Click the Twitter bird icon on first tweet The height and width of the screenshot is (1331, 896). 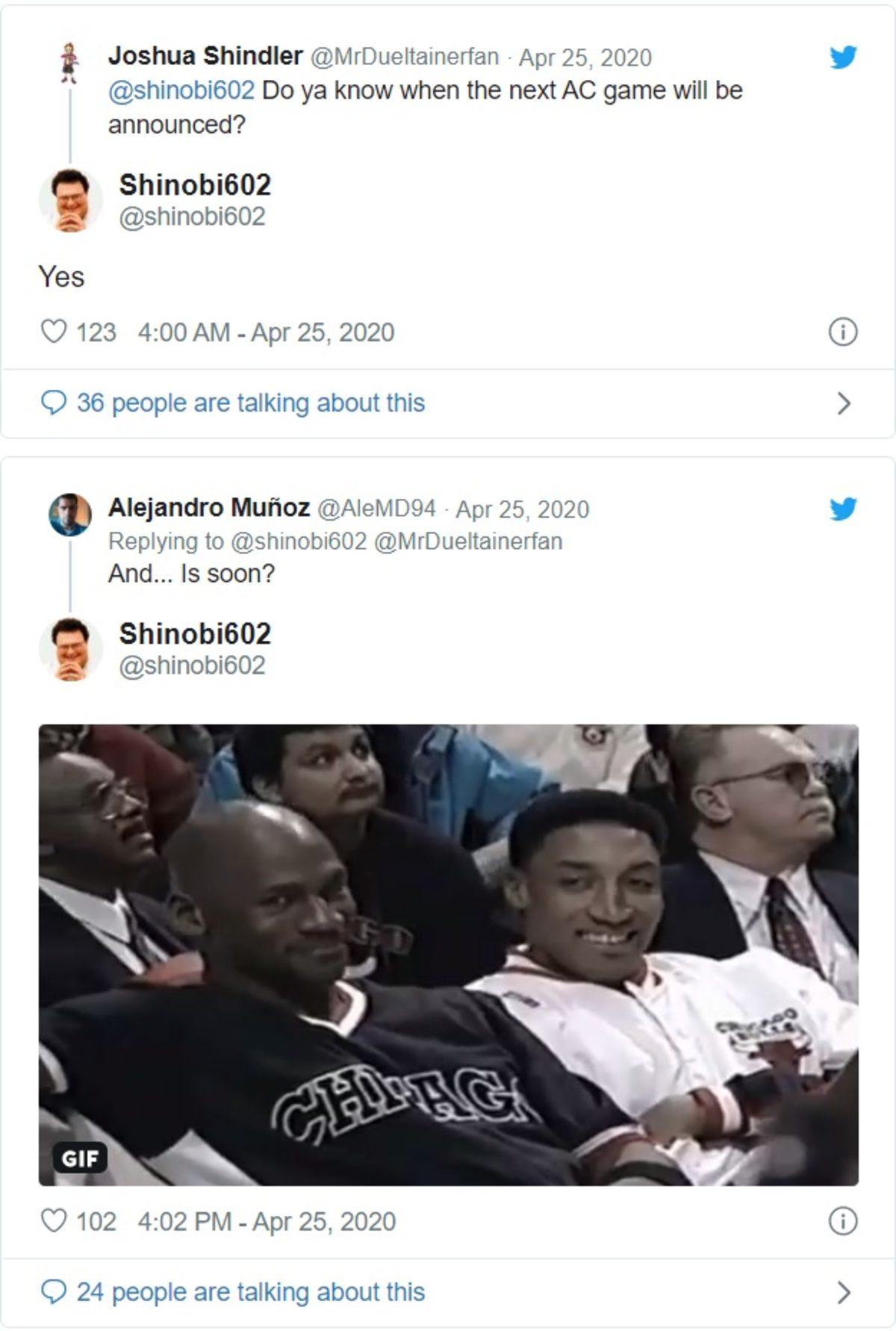point(843,58)
